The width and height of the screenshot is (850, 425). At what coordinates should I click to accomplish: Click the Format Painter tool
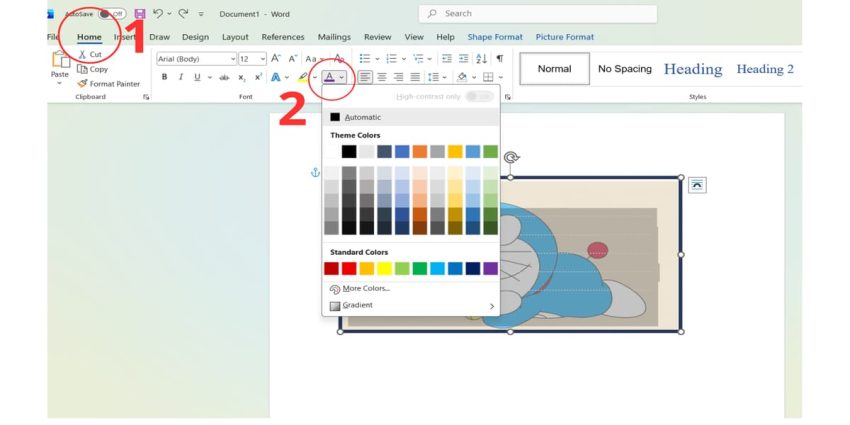click(x=109, y=84)
